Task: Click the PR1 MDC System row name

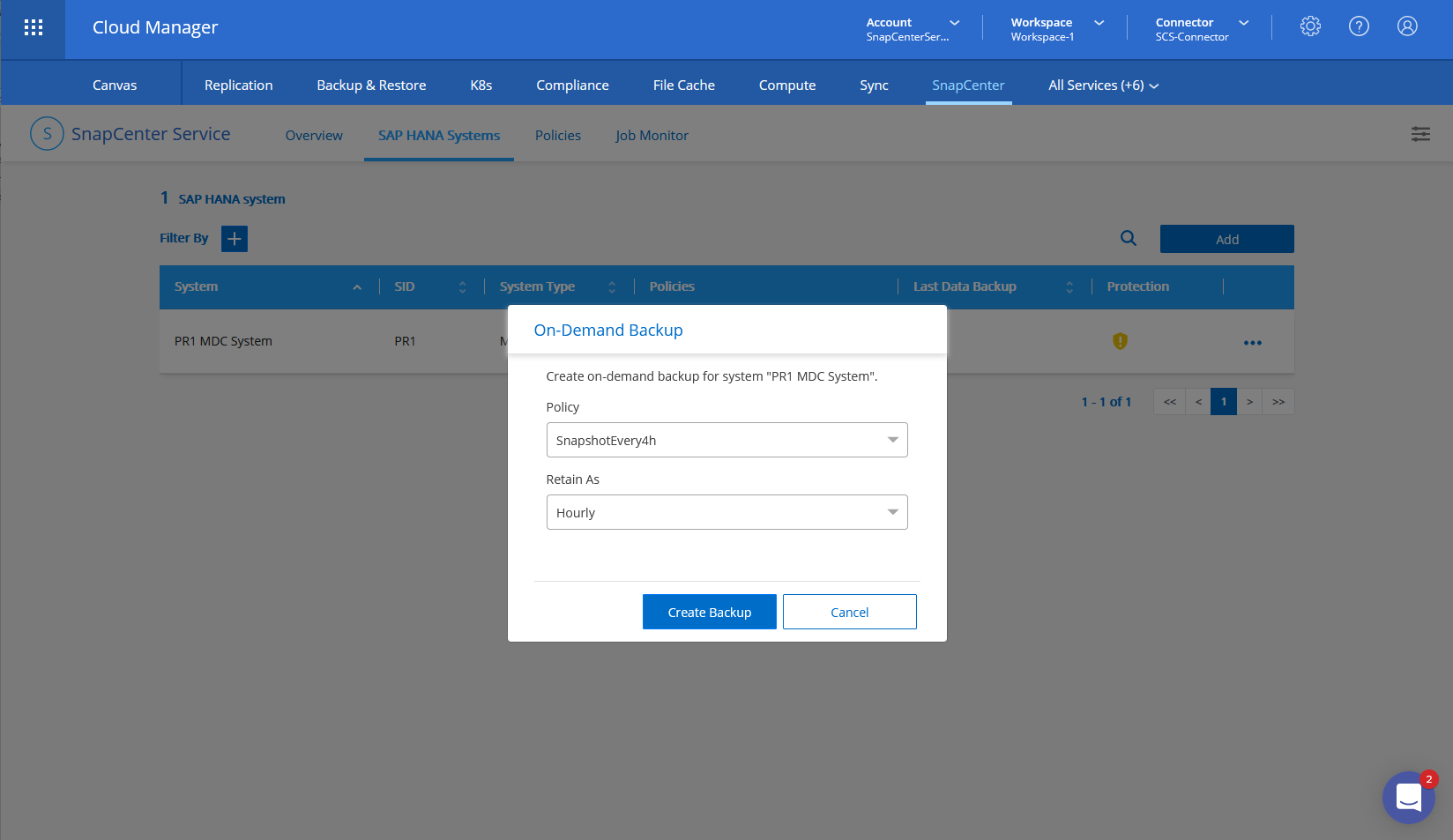Action: pyautogui.click(x=223, y=341)
